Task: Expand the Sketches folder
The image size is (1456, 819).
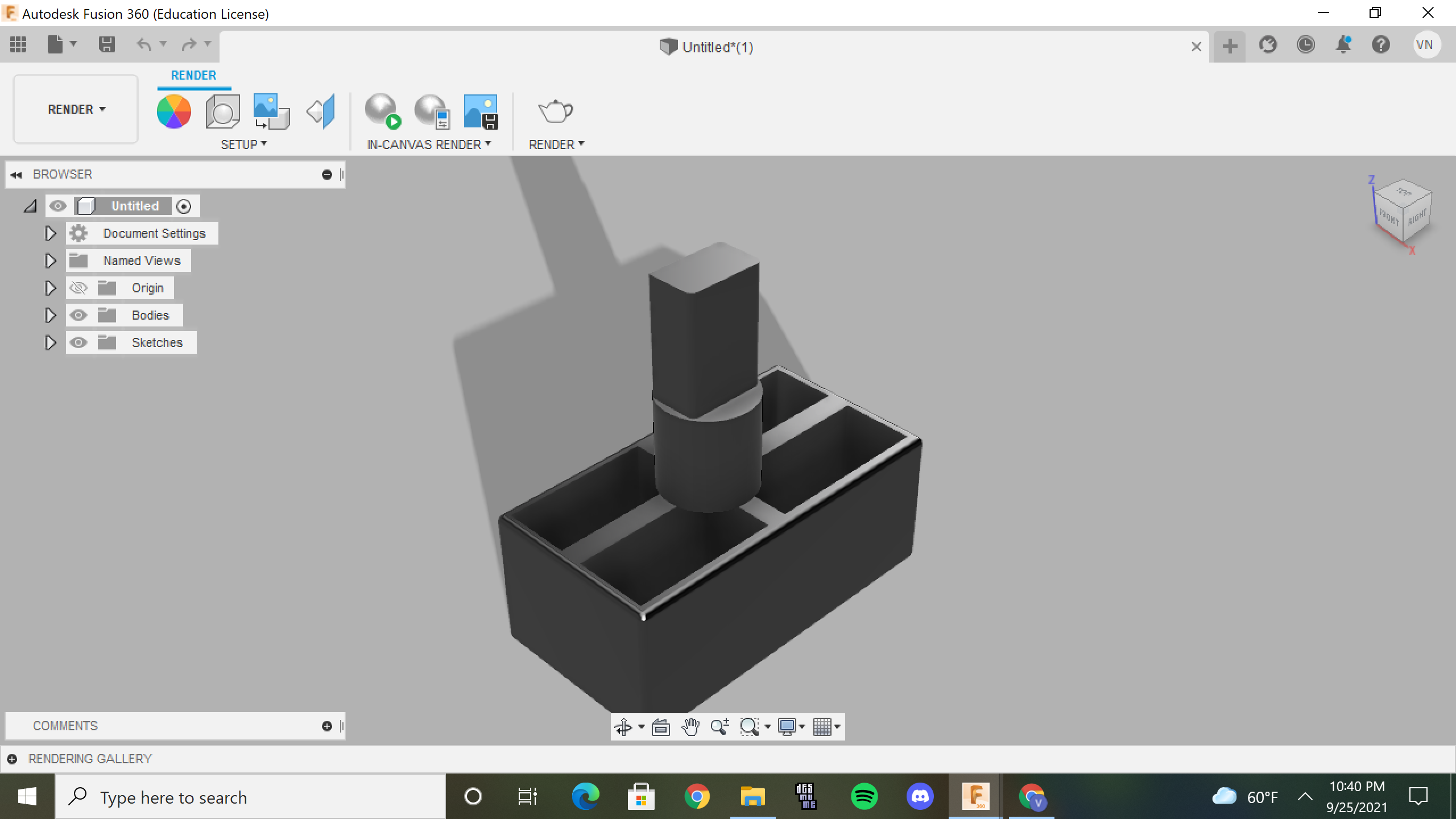Action: 50,342
